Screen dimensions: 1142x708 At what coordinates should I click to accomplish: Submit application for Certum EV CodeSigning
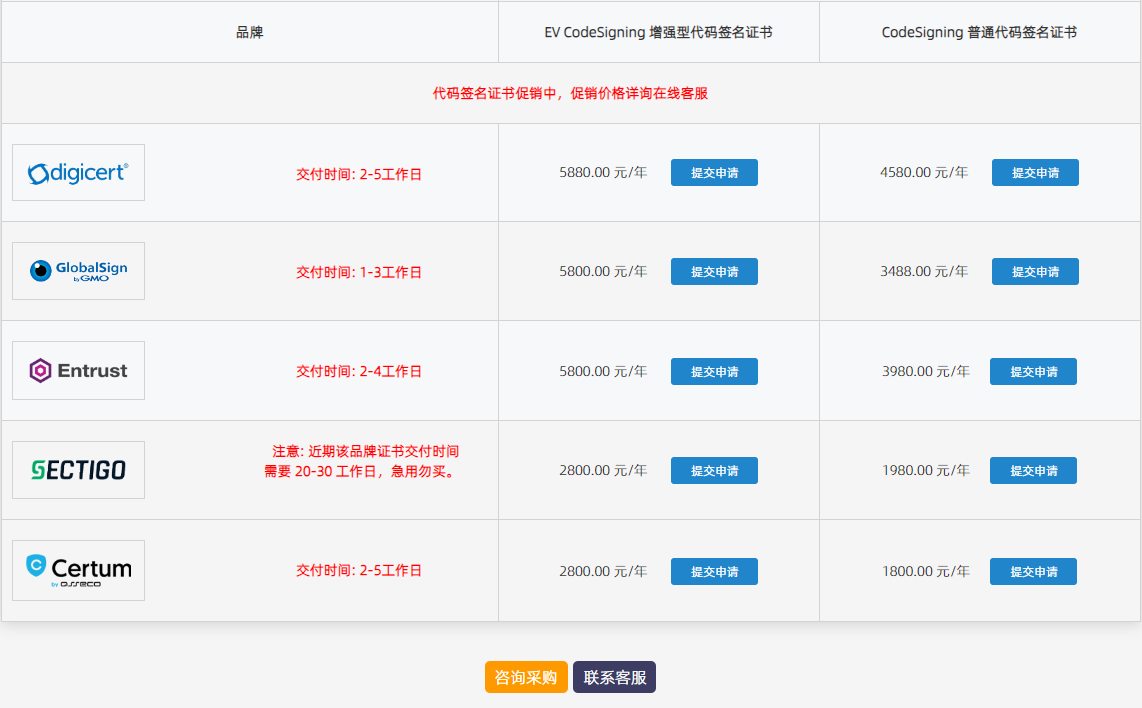[714, 572]
